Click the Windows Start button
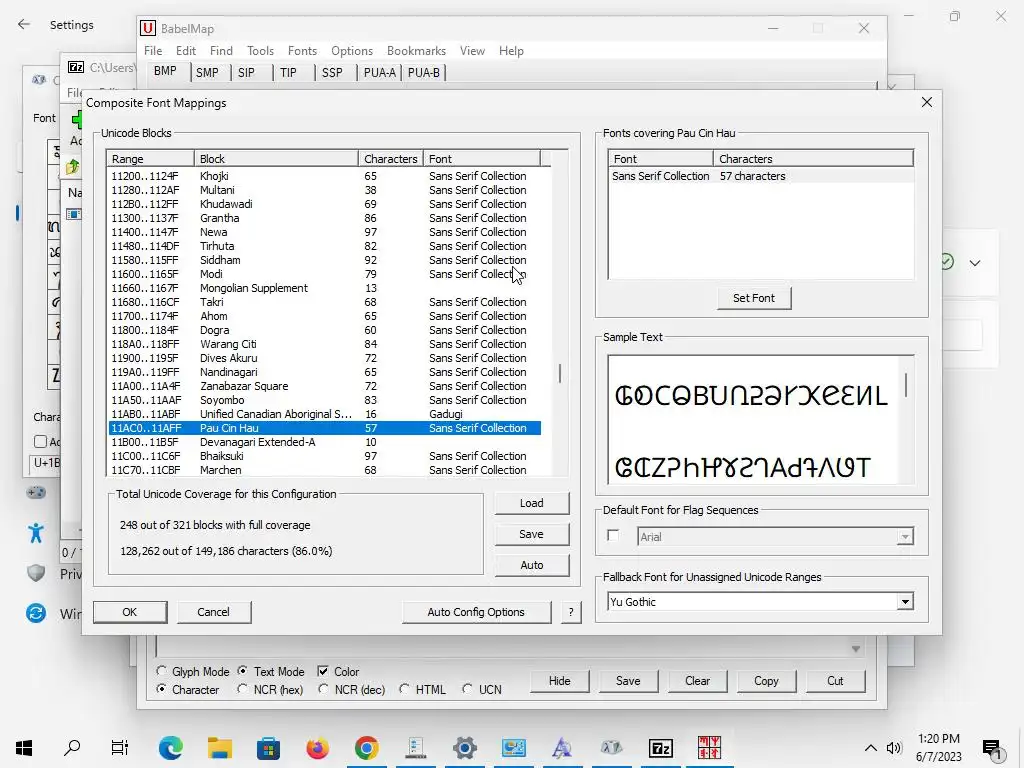1024x768 pixels. point(24,748)
